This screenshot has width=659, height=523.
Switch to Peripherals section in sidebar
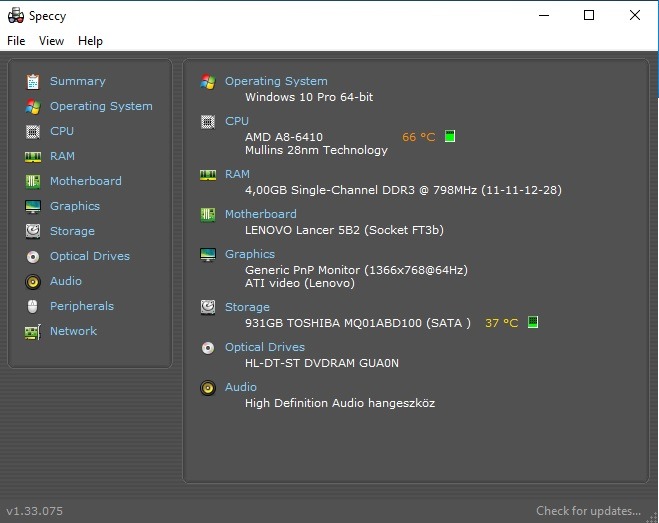click(x=82, y=306)
